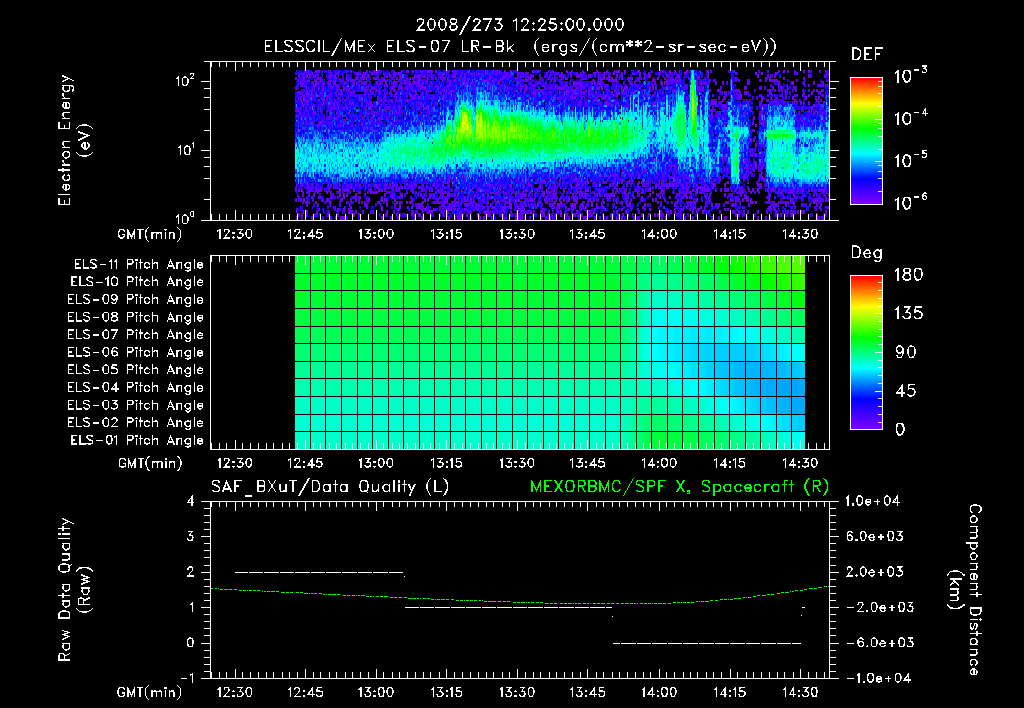Click the Deg pitch angle color bar

867,353
